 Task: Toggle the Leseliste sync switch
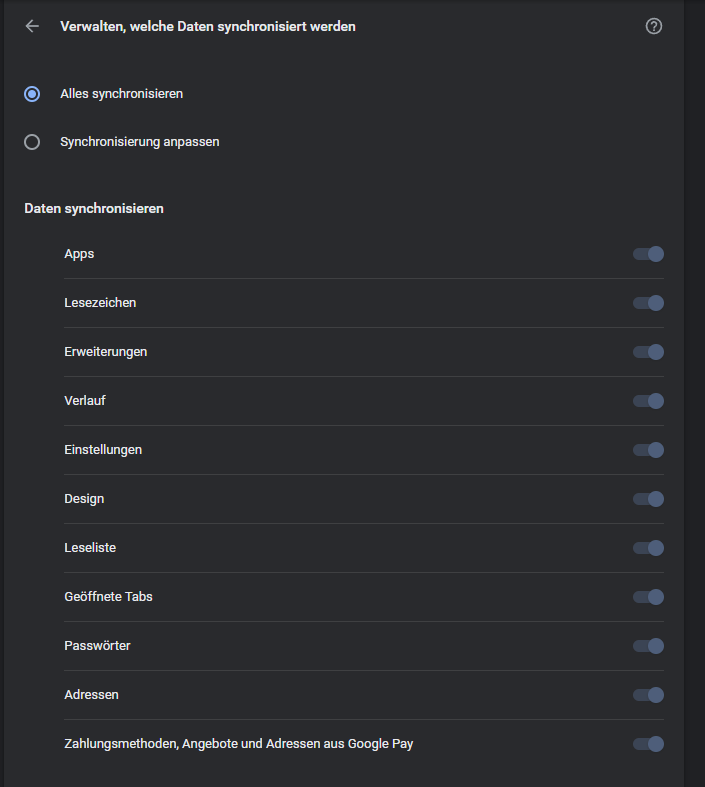point(648,548)
